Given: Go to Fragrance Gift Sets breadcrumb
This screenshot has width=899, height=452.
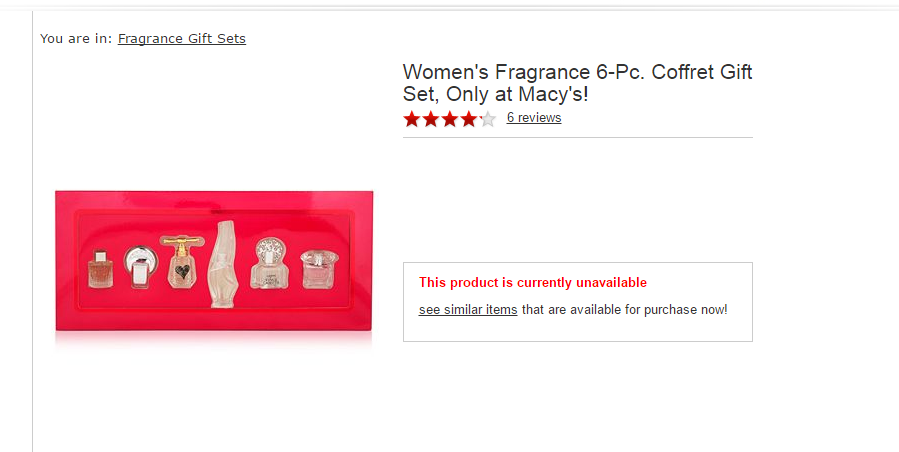Looking at the screenshot, I should (181, 39).
